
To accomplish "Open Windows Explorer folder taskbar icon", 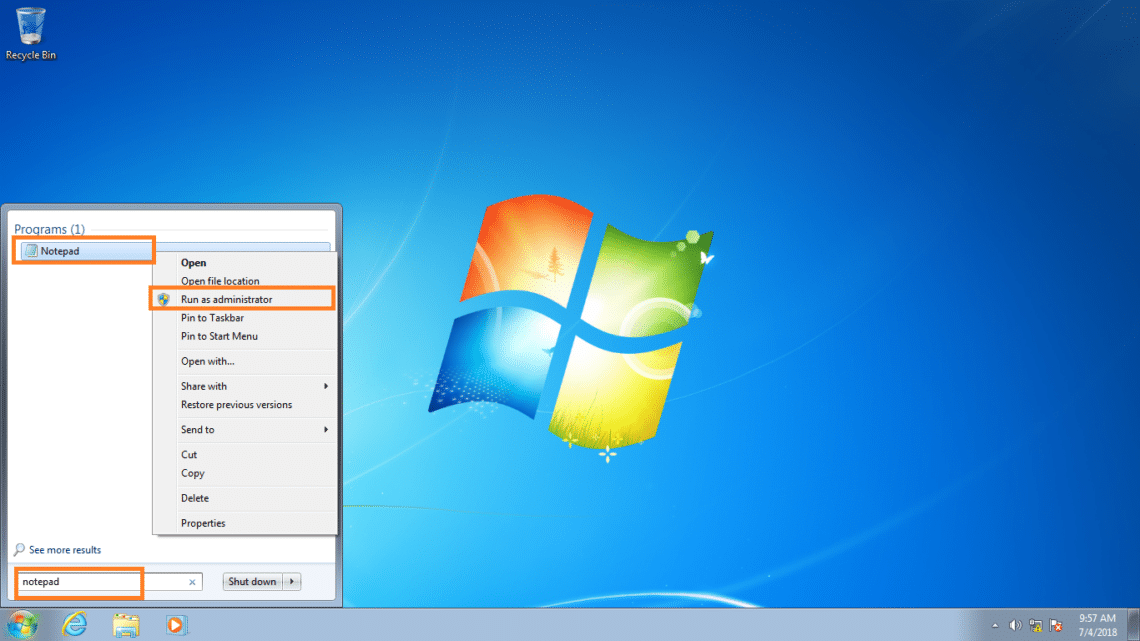I will pyautogui.click(x=126, y=625).
